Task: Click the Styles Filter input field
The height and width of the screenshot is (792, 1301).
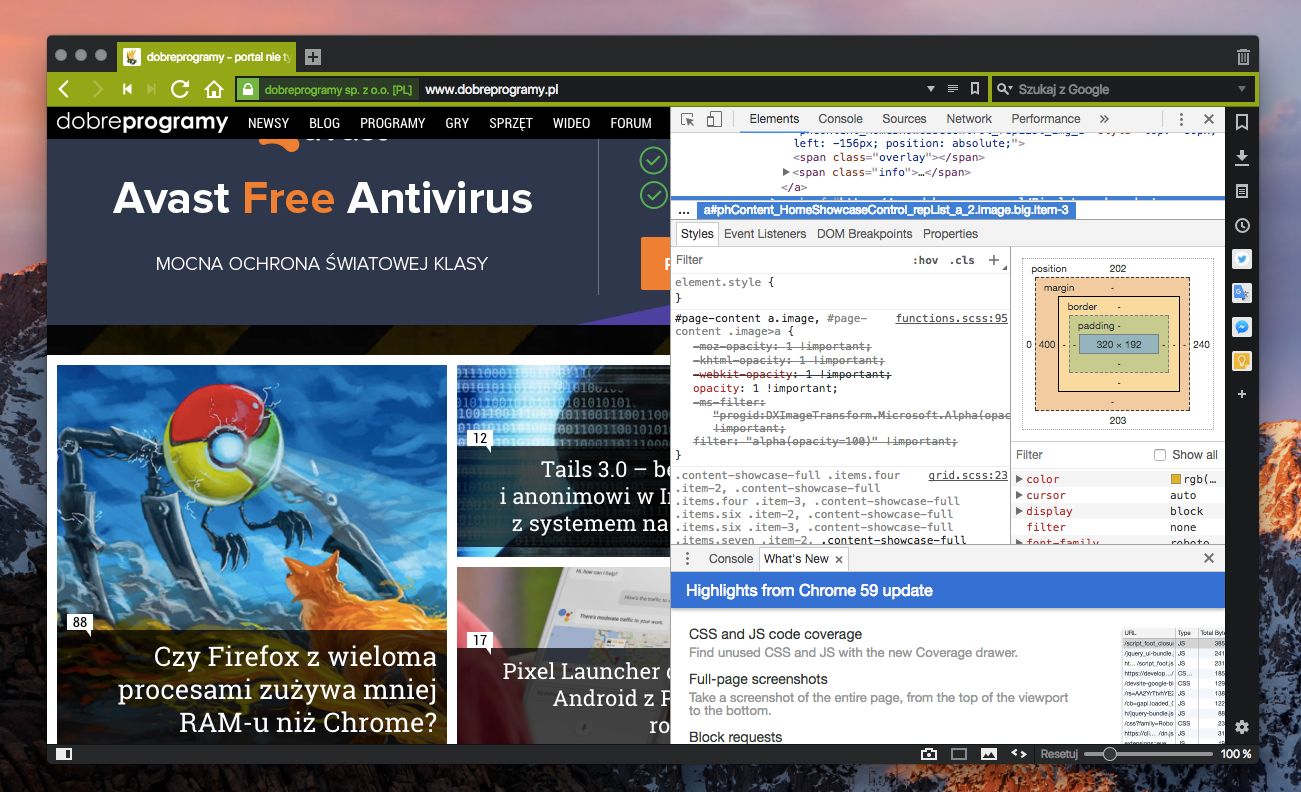Action: pos(790,260)
